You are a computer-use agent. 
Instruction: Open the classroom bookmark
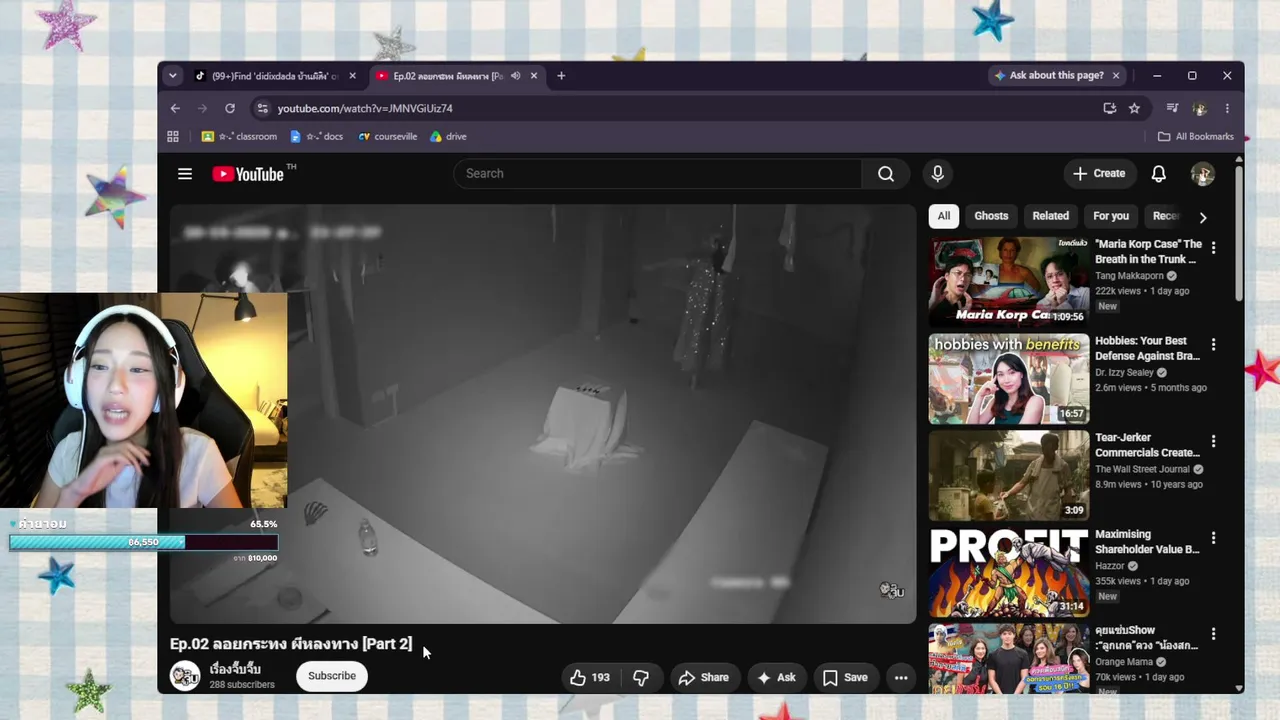[240, 136]
